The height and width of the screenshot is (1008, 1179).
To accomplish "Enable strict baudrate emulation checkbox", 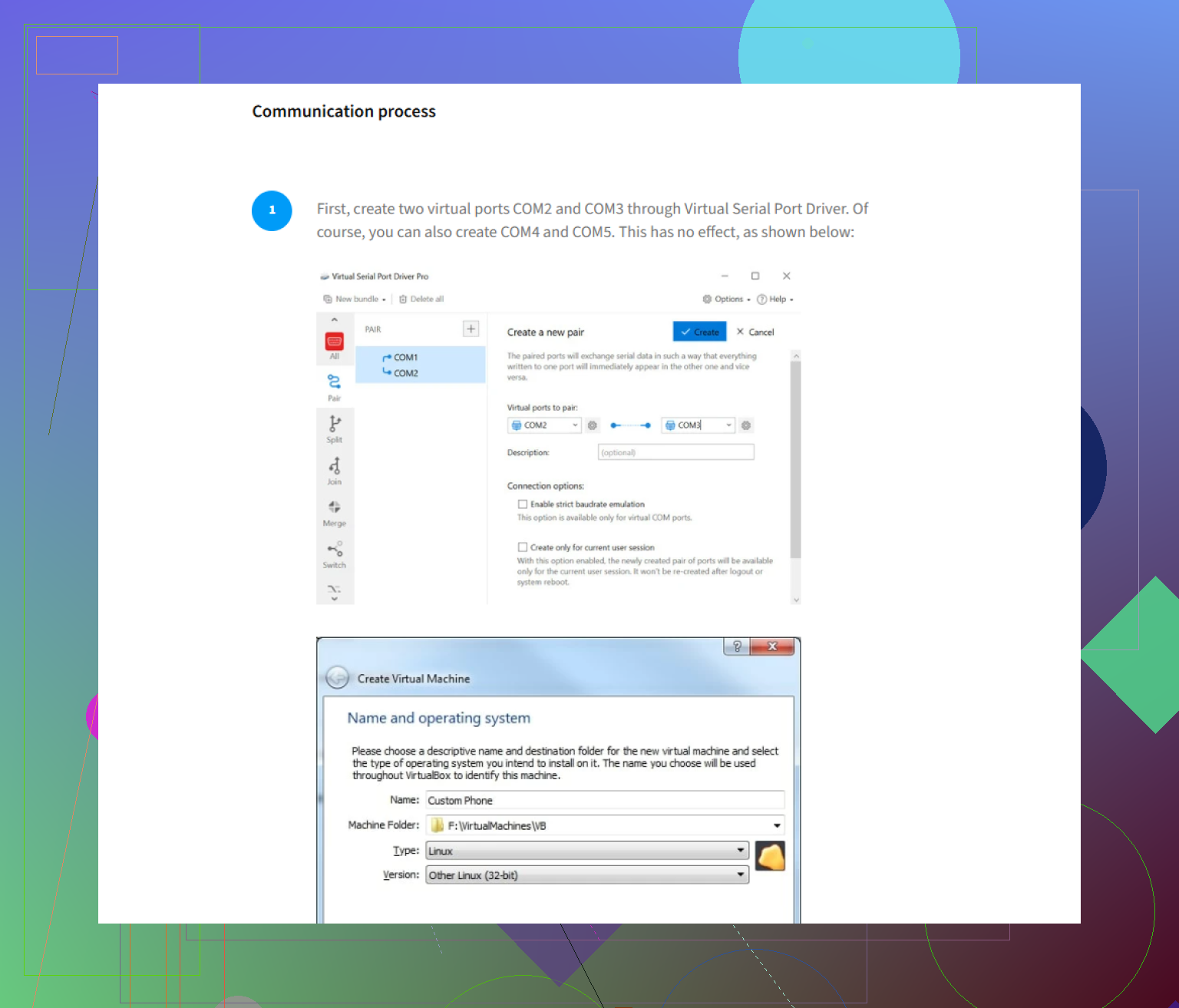I will 523,504.
